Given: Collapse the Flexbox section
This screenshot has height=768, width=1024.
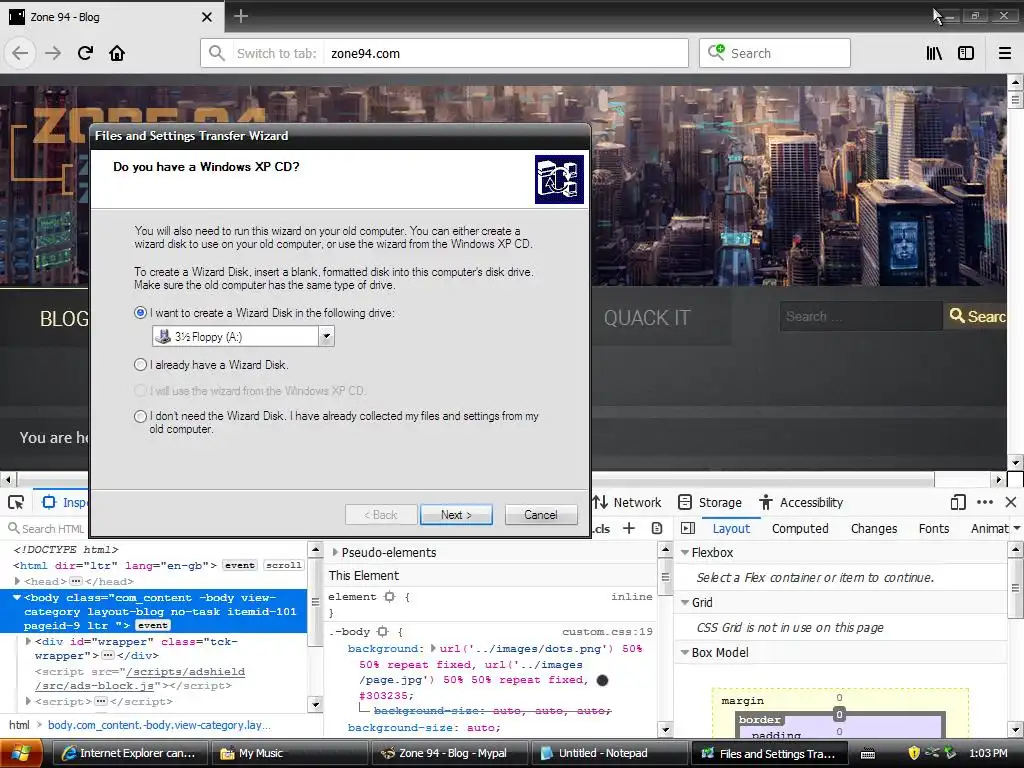Looking at the screenshot, I should [684, 552].
